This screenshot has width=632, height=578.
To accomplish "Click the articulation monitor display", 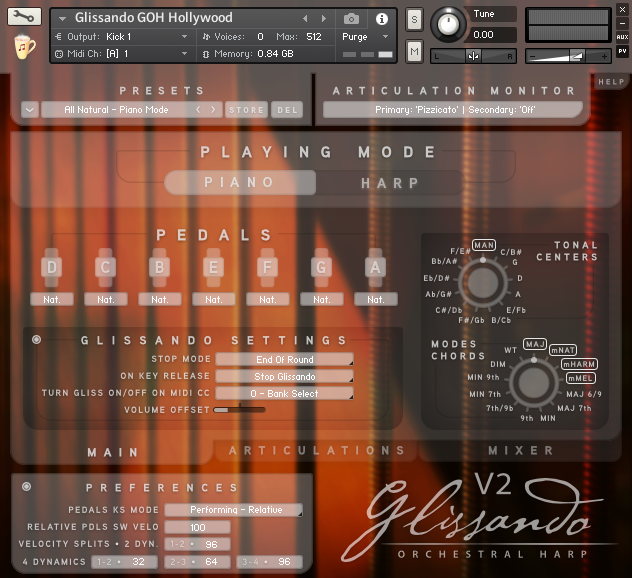I will [x=453, y=110].
